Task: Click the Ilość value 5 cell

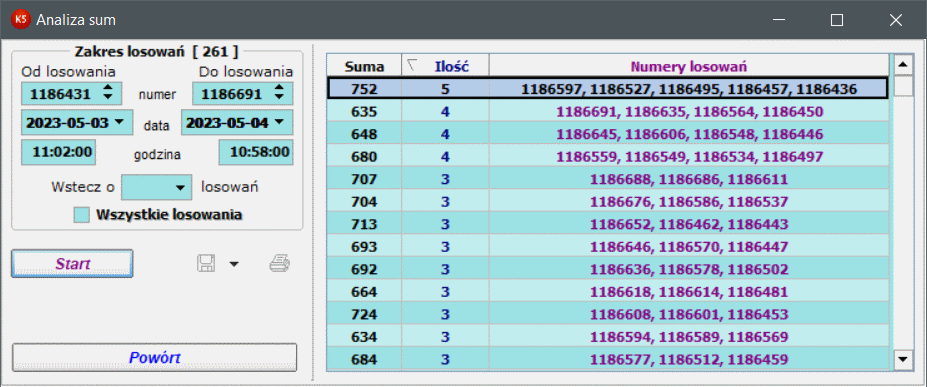Action: (x=445, y=89)
